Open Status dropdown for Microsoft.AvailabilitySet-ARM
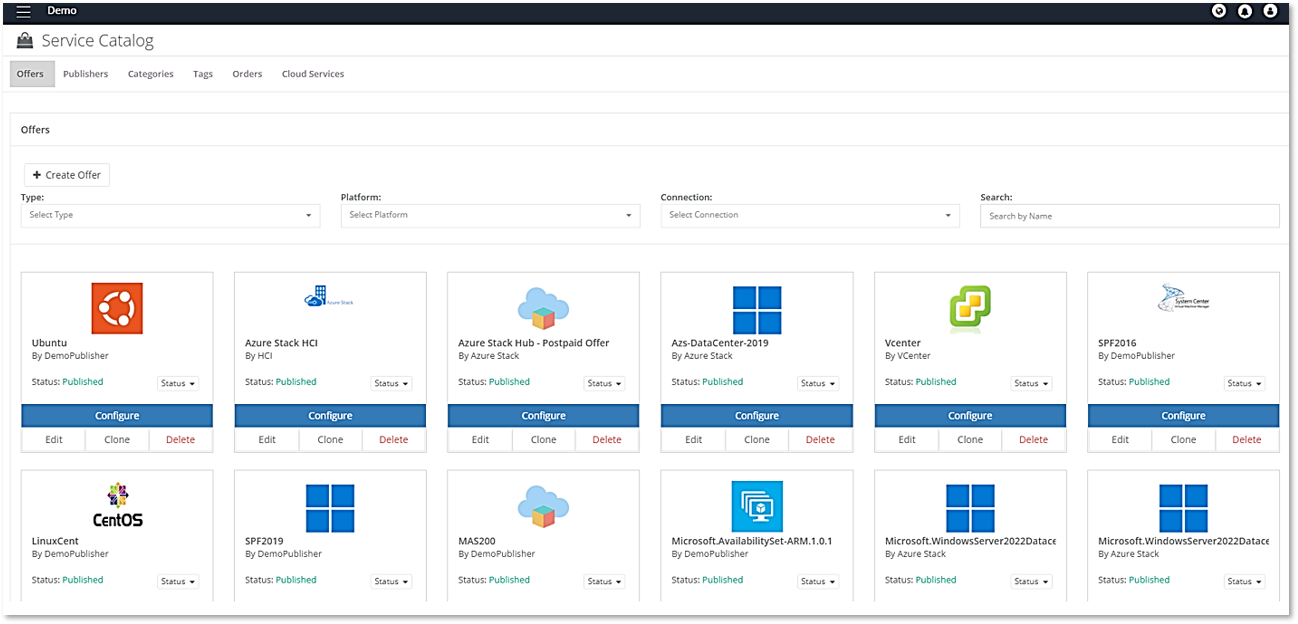Screen dimensions: 1298x624 pyautogui.click(x=818, y=582)
